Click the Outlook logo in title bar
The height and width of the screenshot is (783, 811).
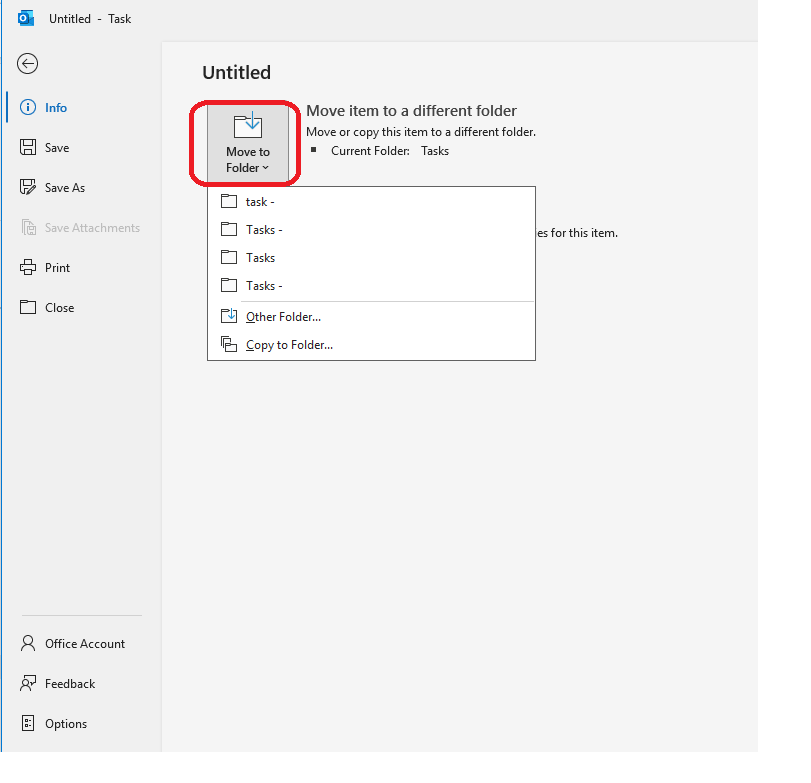26,19
